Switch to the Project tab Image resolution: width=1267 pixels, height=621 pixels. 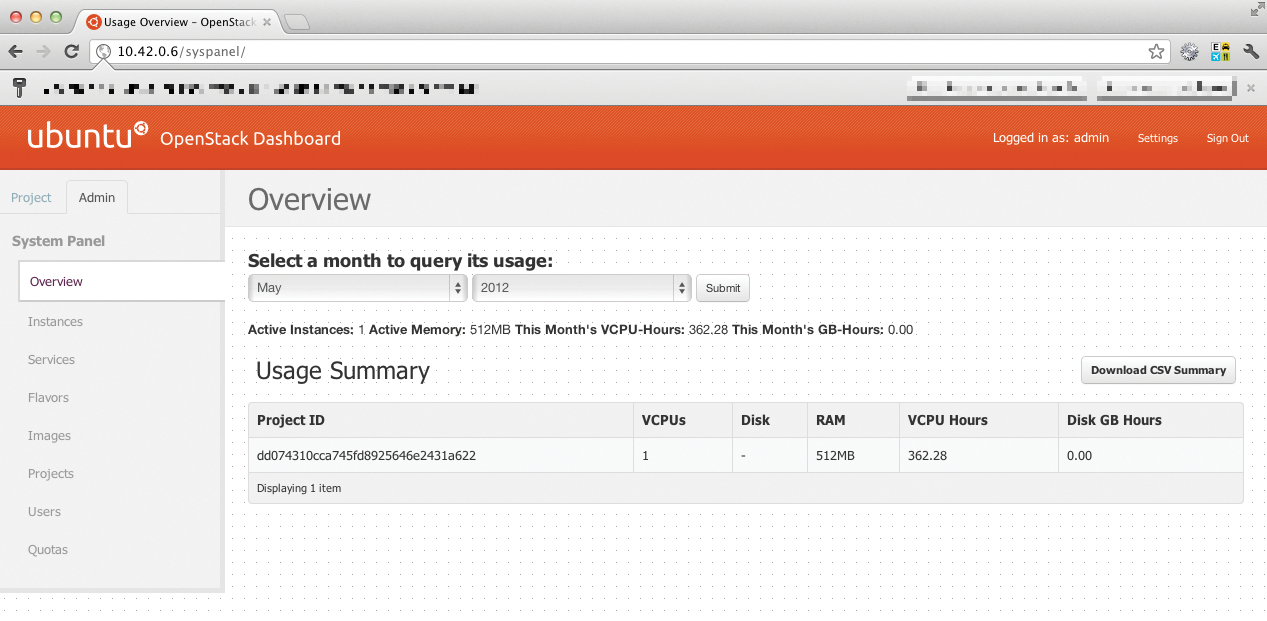(31, 197)
